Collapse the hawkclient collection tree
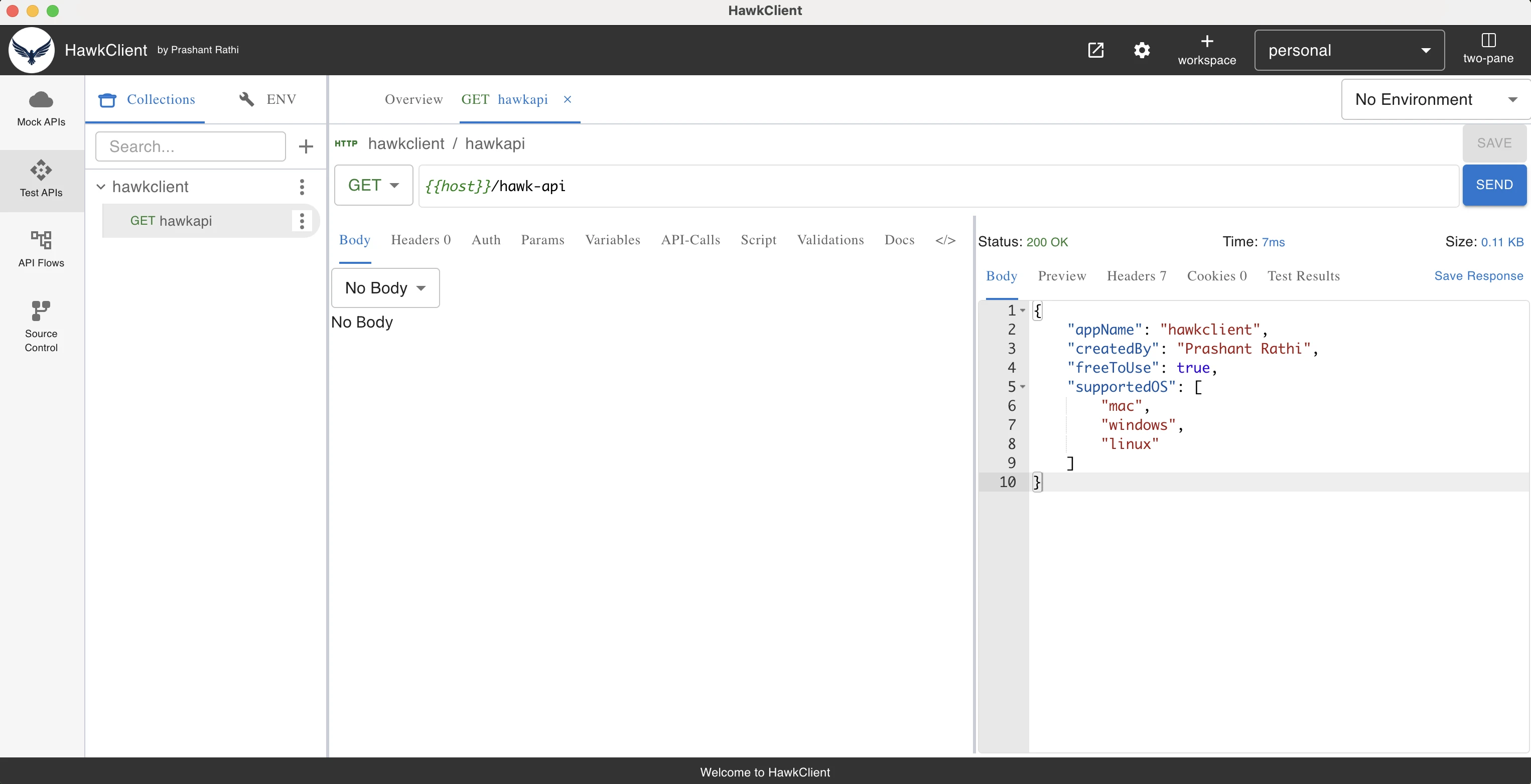Viewport: 1531px width, 784px height. click(101, 187)
